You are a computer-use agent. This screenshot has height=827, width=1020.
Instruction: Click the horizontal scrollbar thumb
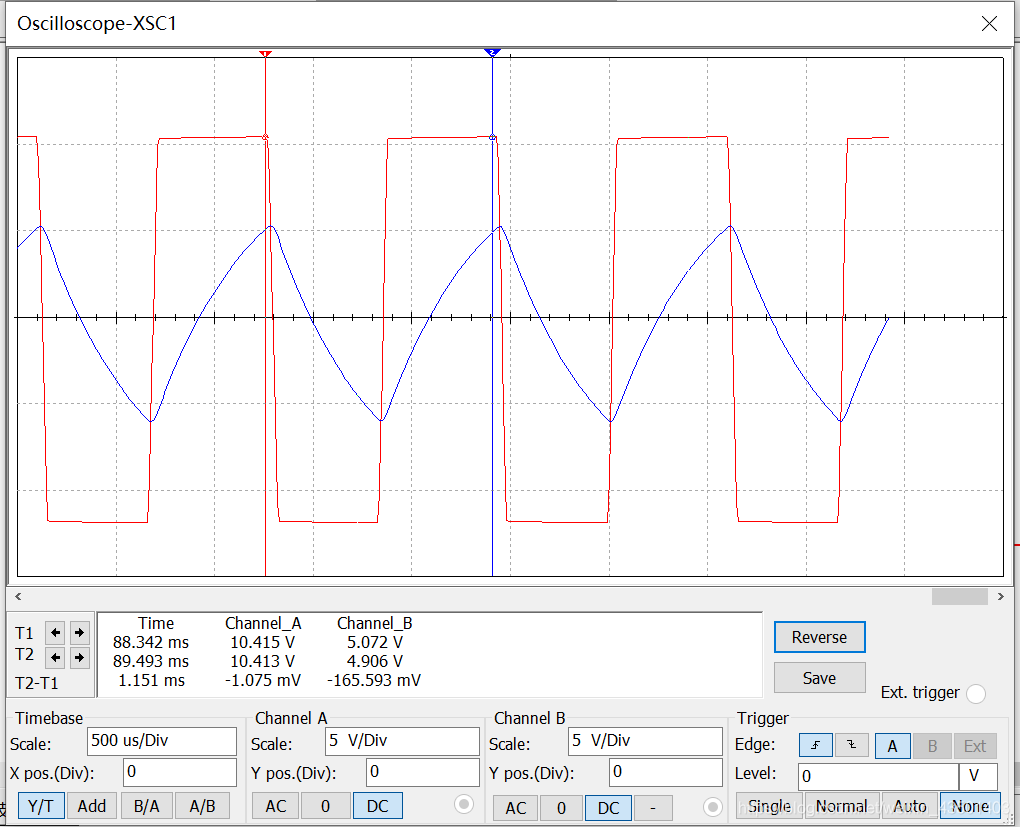point(960,596)
